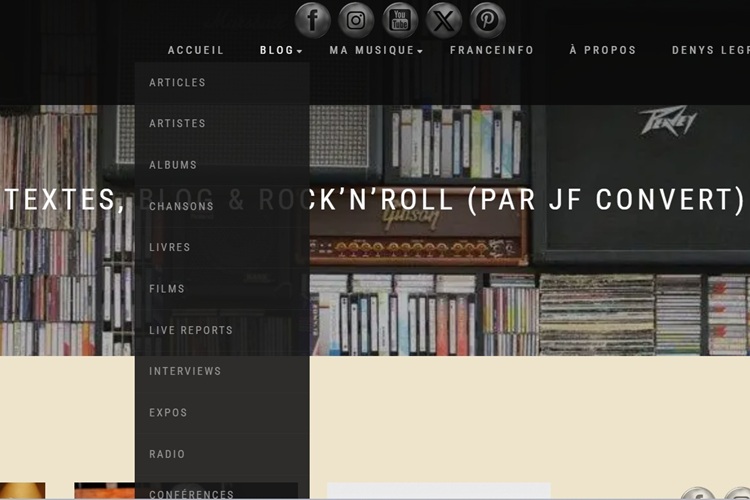This screenshot has width=750, height=500.
Task: Choose Chansons from the Blog submenu
Action: coord(222,206)
